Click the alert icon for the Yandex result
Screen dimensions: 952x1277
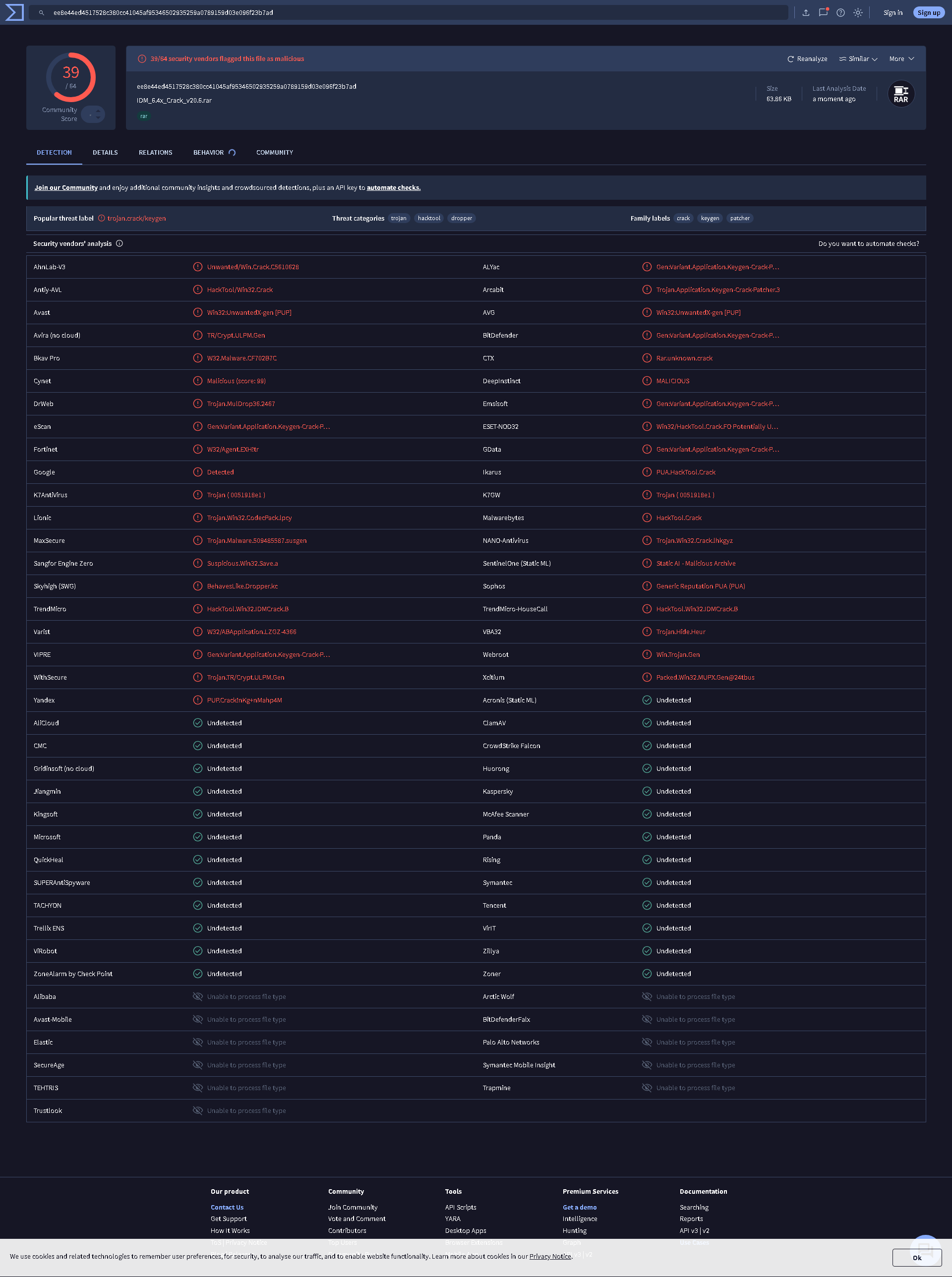[198, 700]
